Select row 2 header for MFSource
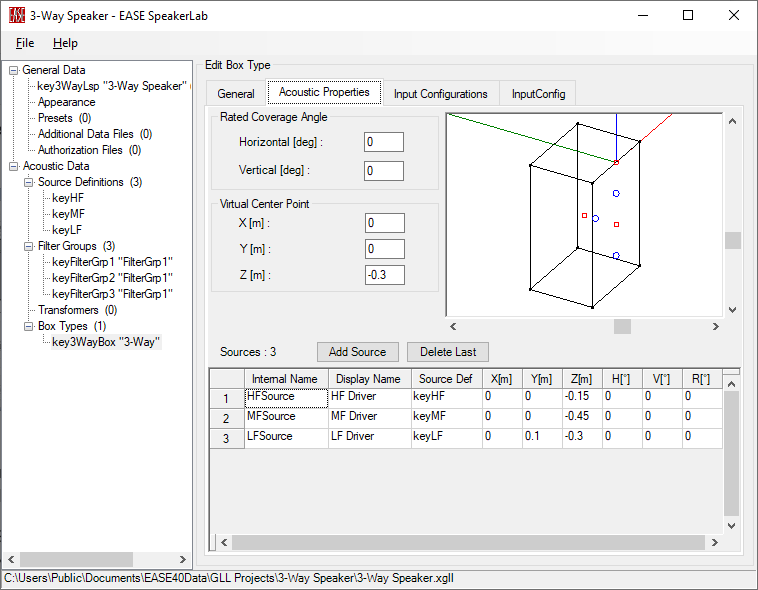Screen dimensions: 758x590 tap(226, 418)
